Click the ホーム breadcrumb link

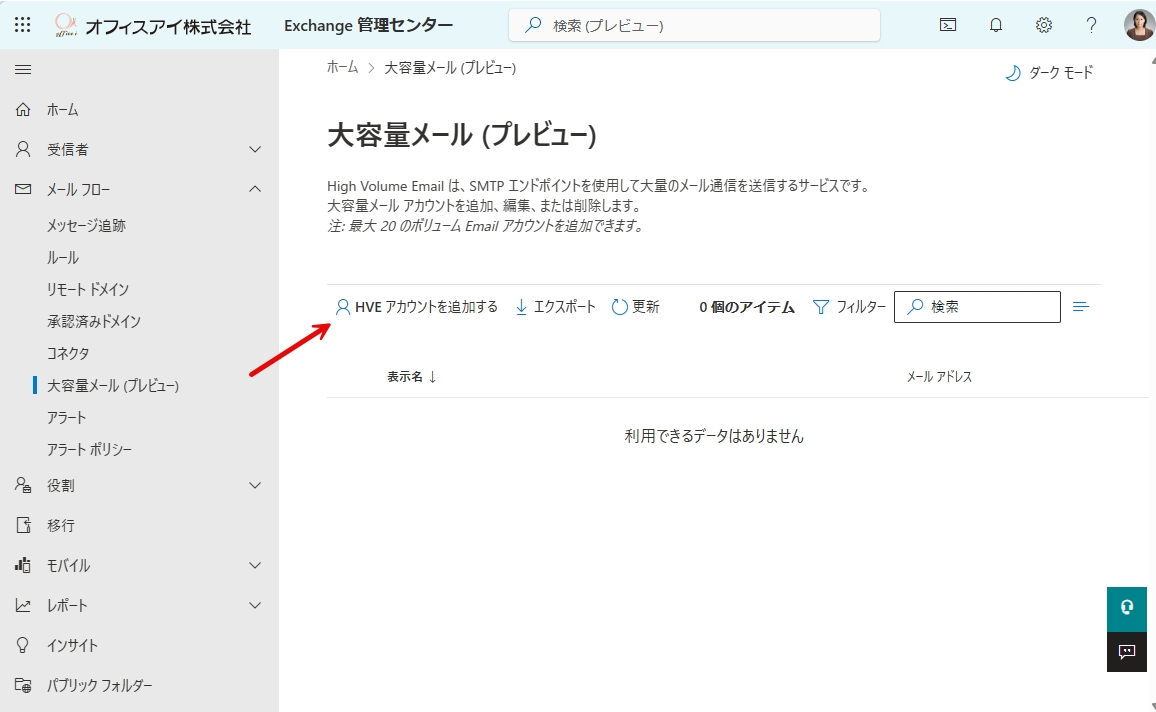pos(343,68)
